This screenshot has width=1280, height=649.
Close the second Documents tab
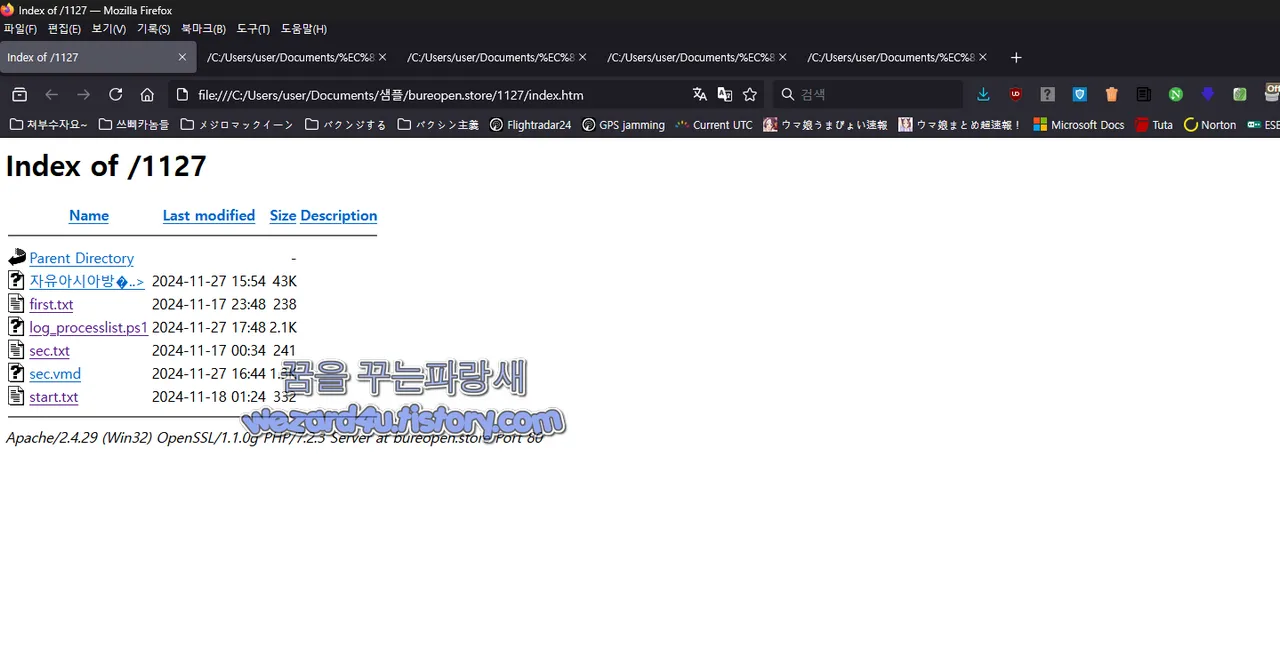[582, 58]
